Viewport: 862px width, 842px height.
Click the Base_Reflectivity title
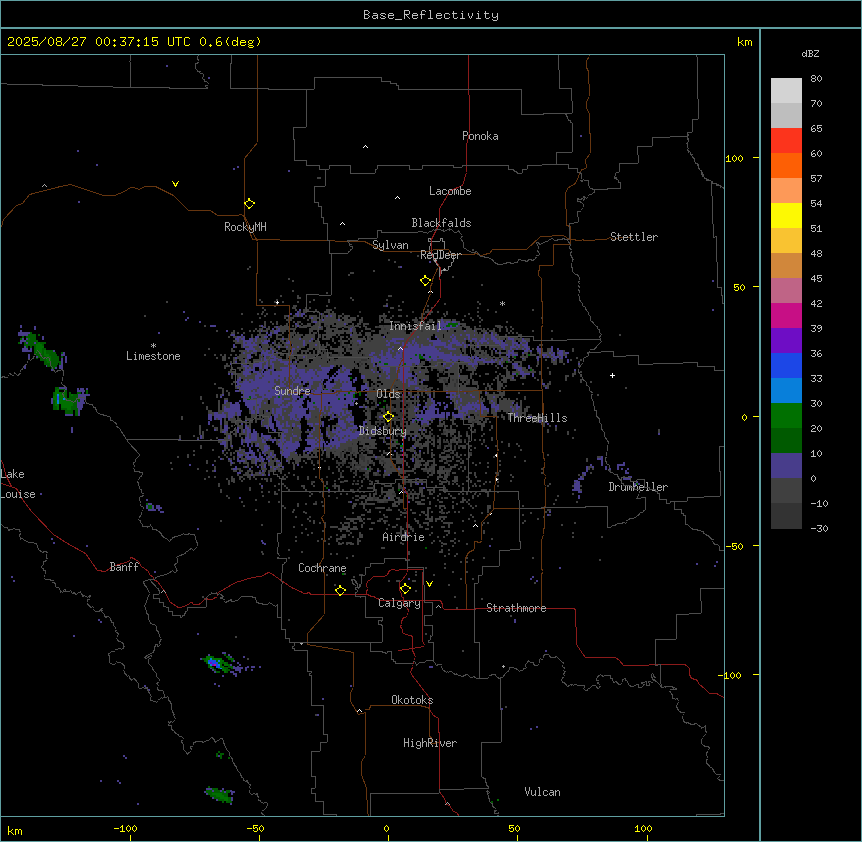pyautogui.click(x=431, y=15)
